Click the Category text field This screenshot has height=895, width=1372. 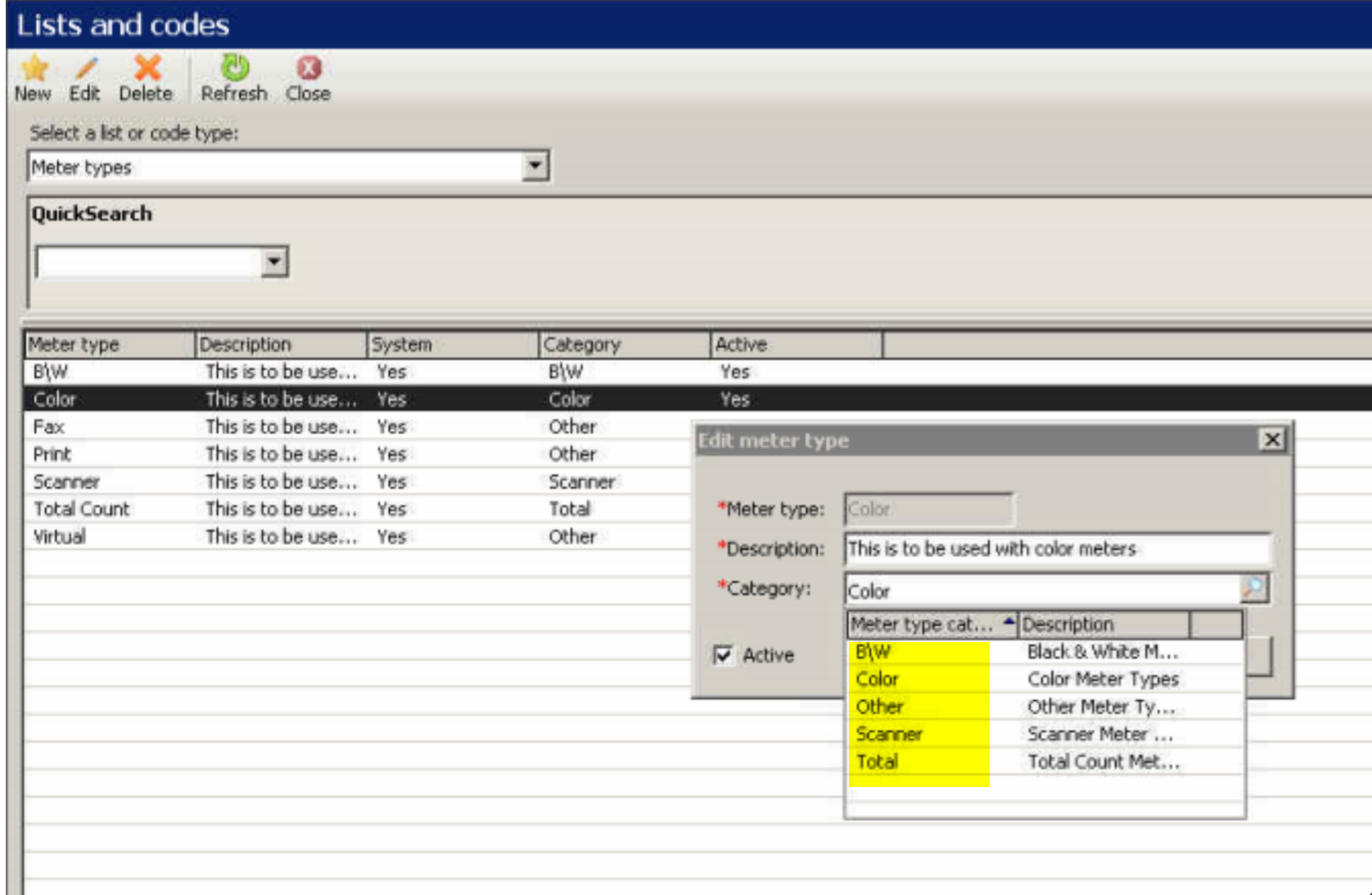point(1043,590)
